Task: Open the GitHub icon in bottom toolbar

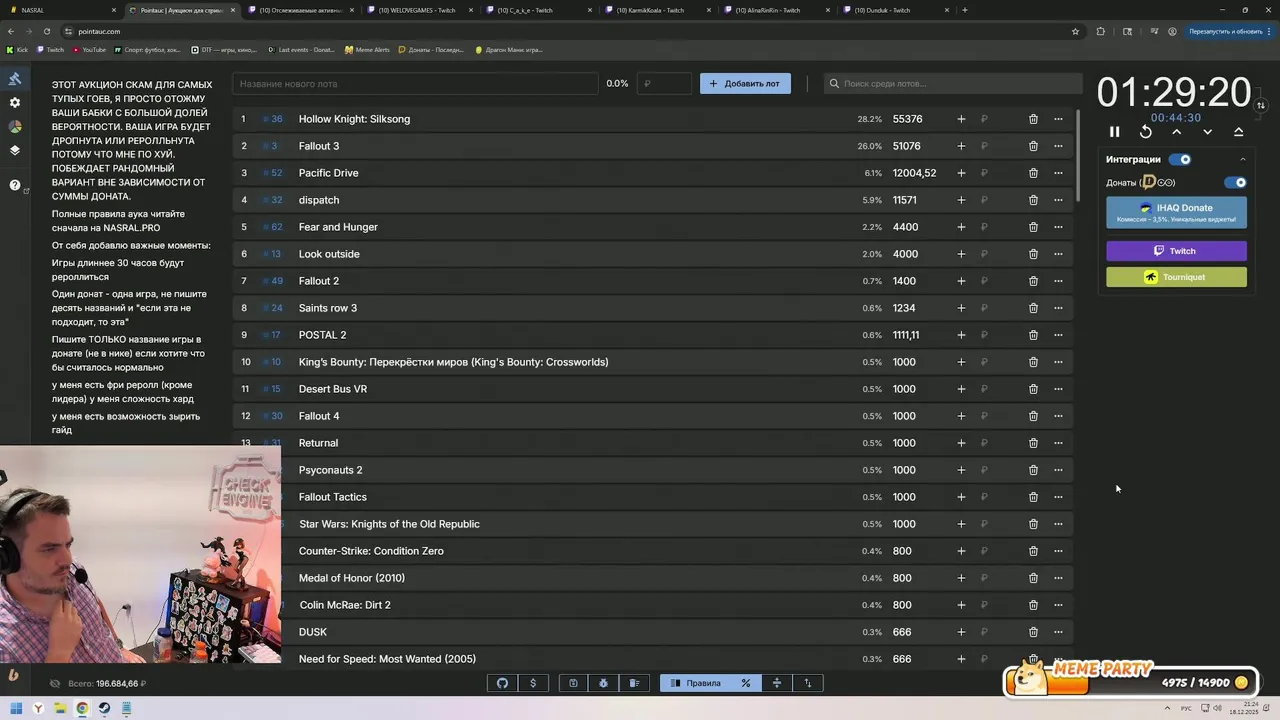Action: click(503, 683)
